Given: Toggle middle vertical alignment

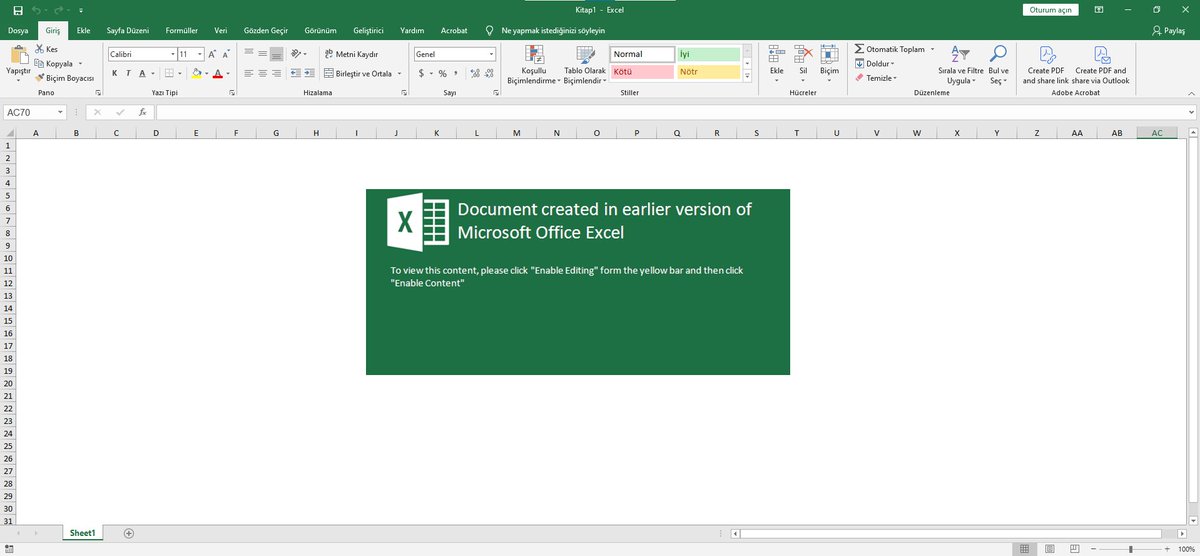Looking at the screenshot, I should [x=262, y=54].
